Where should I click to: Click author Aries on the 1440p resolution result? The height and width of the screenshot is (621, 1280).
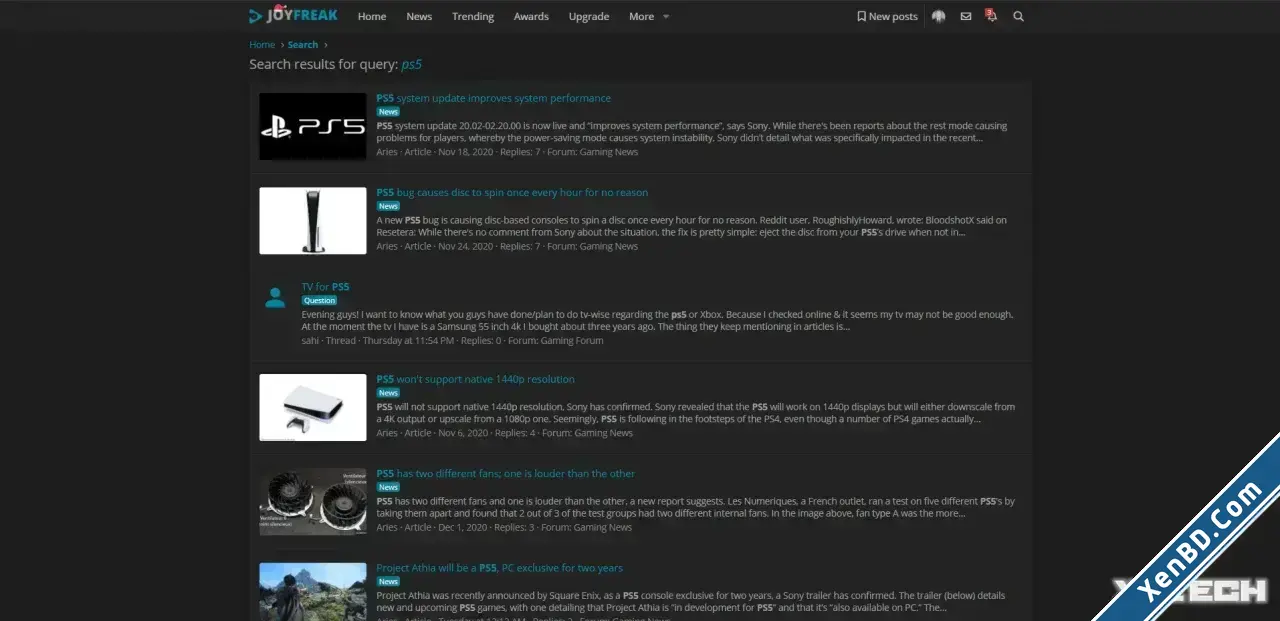[x=387, y=433]
